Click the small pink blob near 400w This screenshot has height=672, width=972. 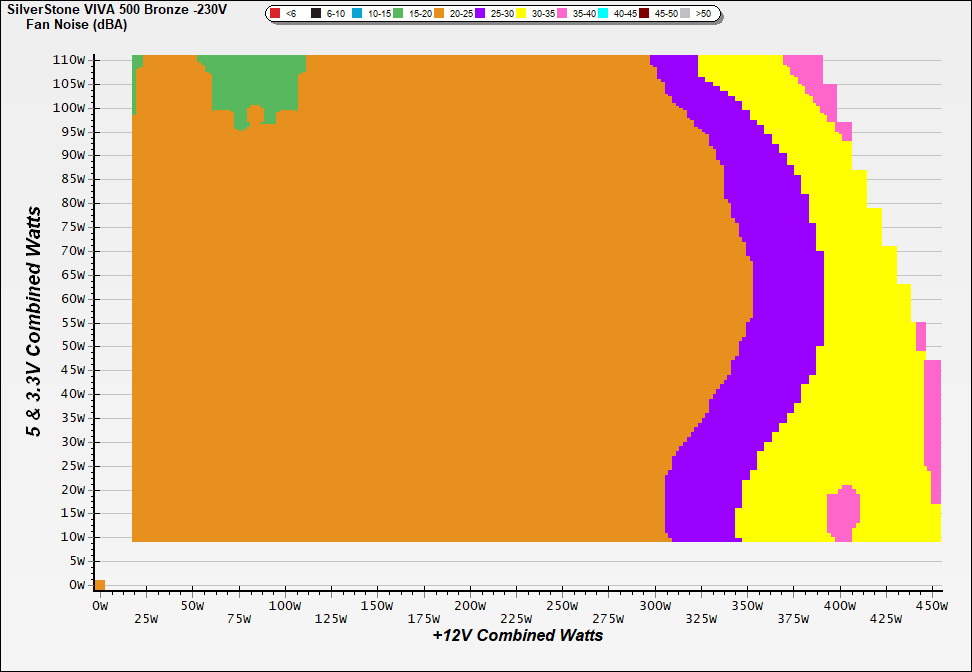pyautogui.click(x=842, y=511)
